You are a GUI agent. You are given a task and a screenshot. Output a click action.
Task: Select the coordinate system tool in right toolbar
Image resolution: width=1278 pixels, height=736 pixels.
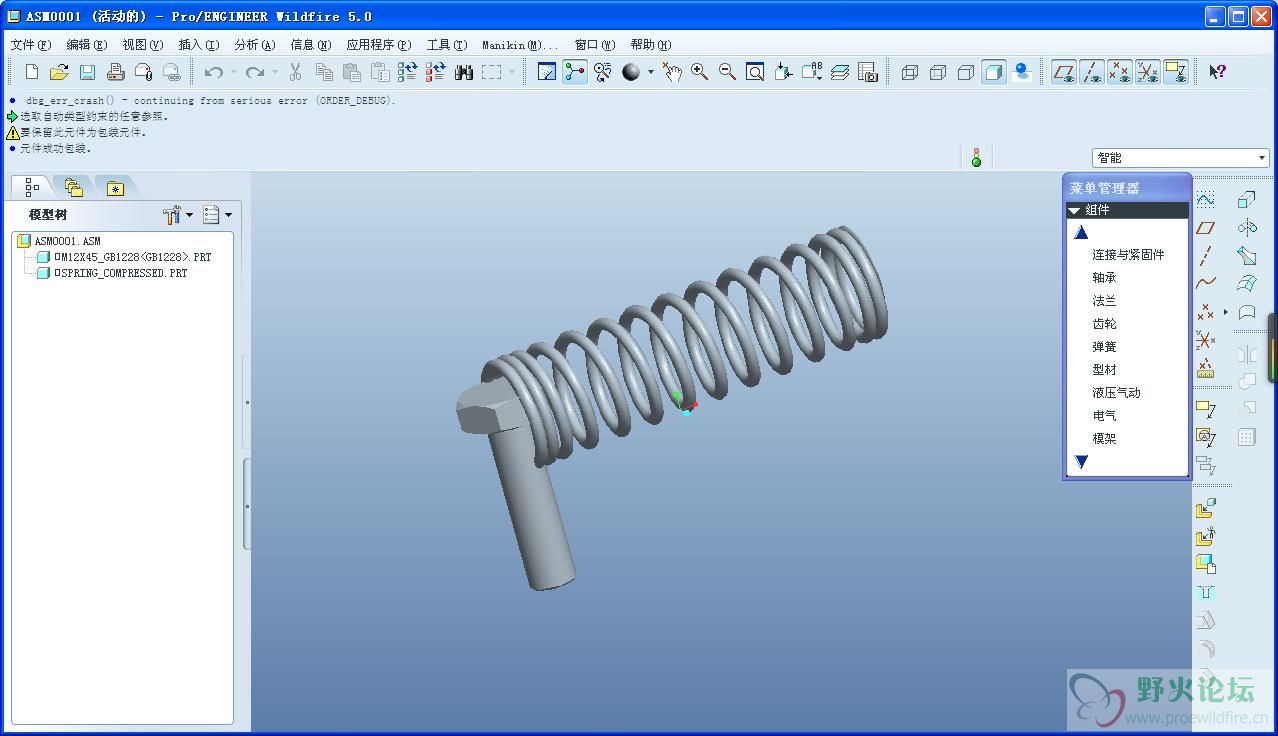point(1206,340)
